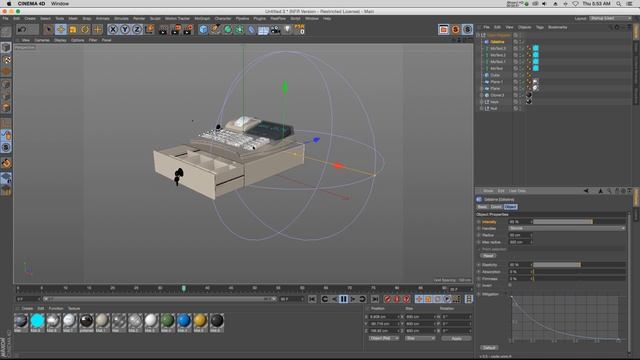Activate the Move tool
The height and width of the screenshot is (360, 640).
coord(61,29)
